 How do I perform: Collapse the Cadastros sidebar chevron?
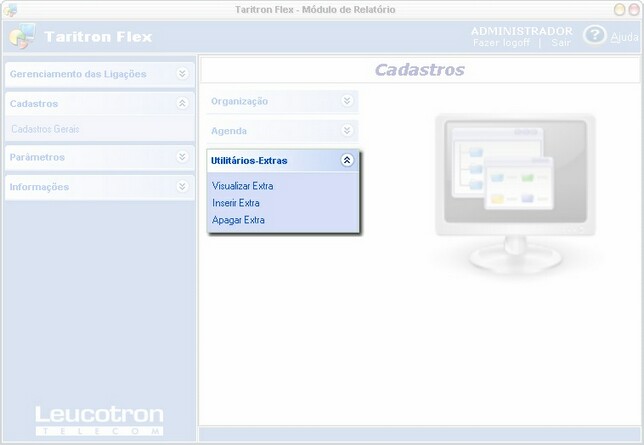tap(182, 103)
